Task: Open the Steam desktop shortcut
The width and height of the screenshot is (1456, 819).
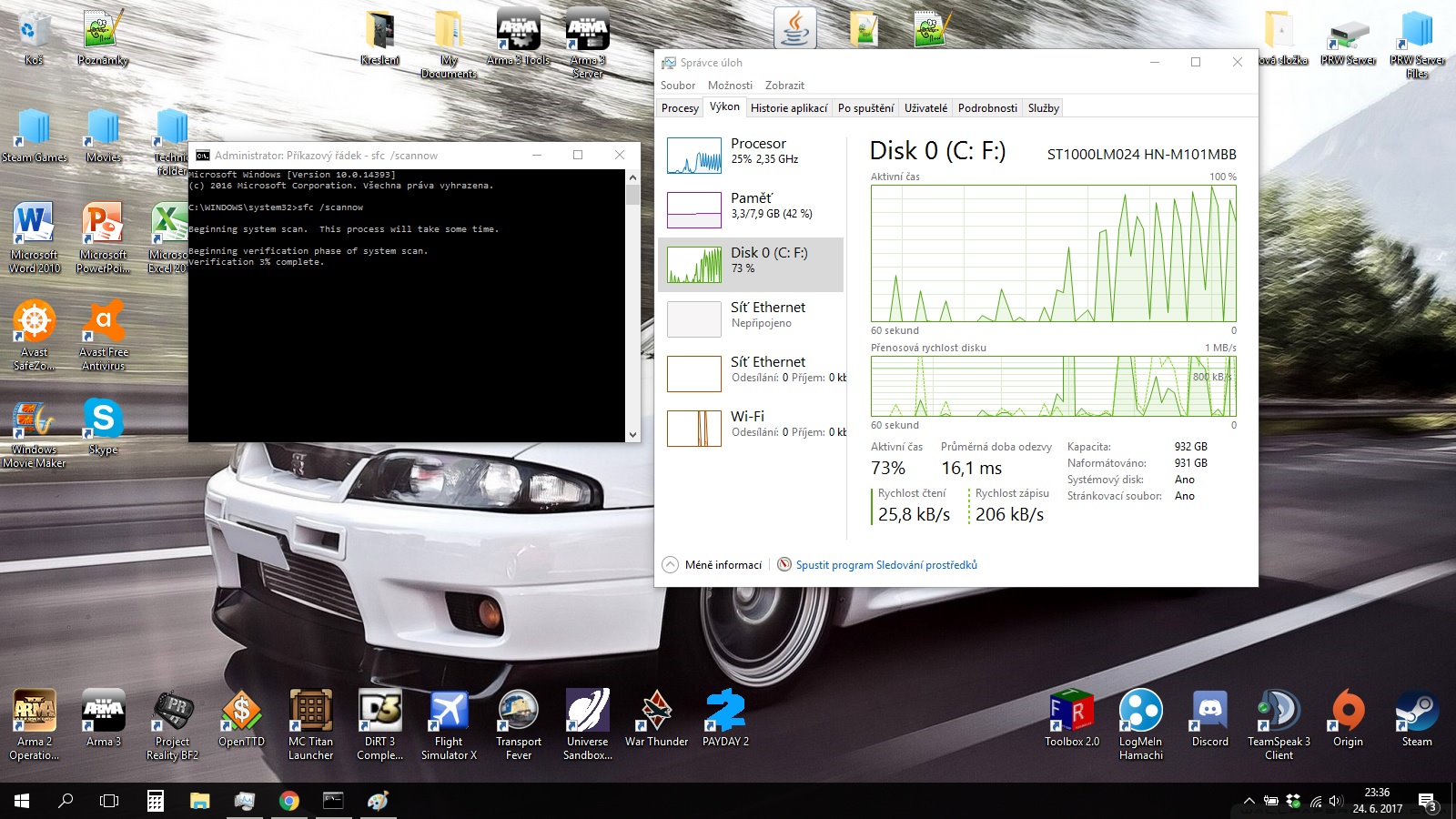Action: (x=1416, y=712)
